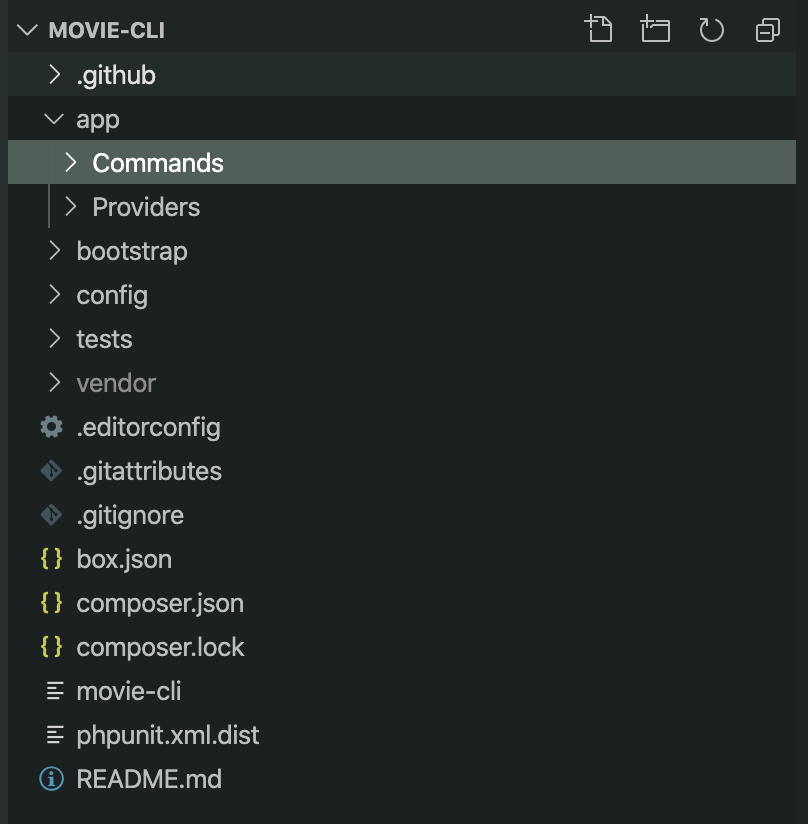Expand the Providers folder
808x824 pixels.
coord(145,207)
